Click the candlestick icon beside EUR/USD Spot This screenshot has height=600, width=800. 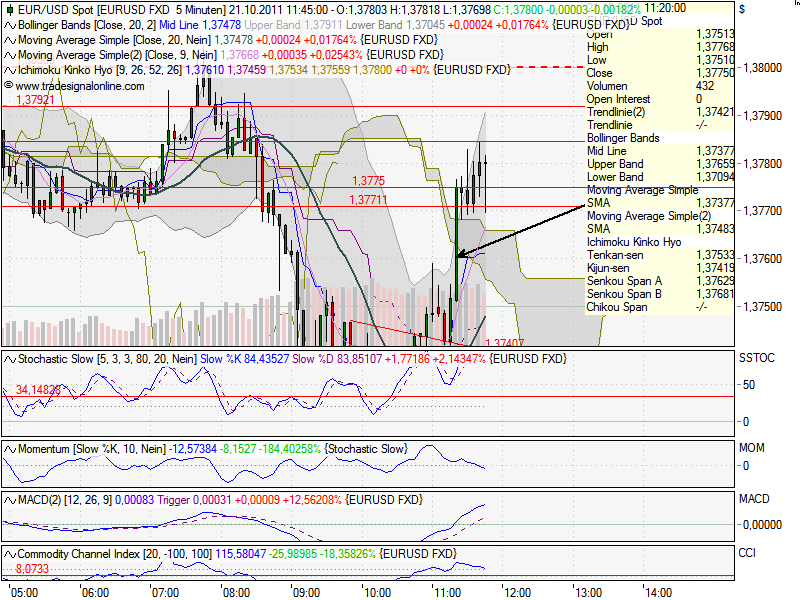pyautogui.click(x=8, y=9)
